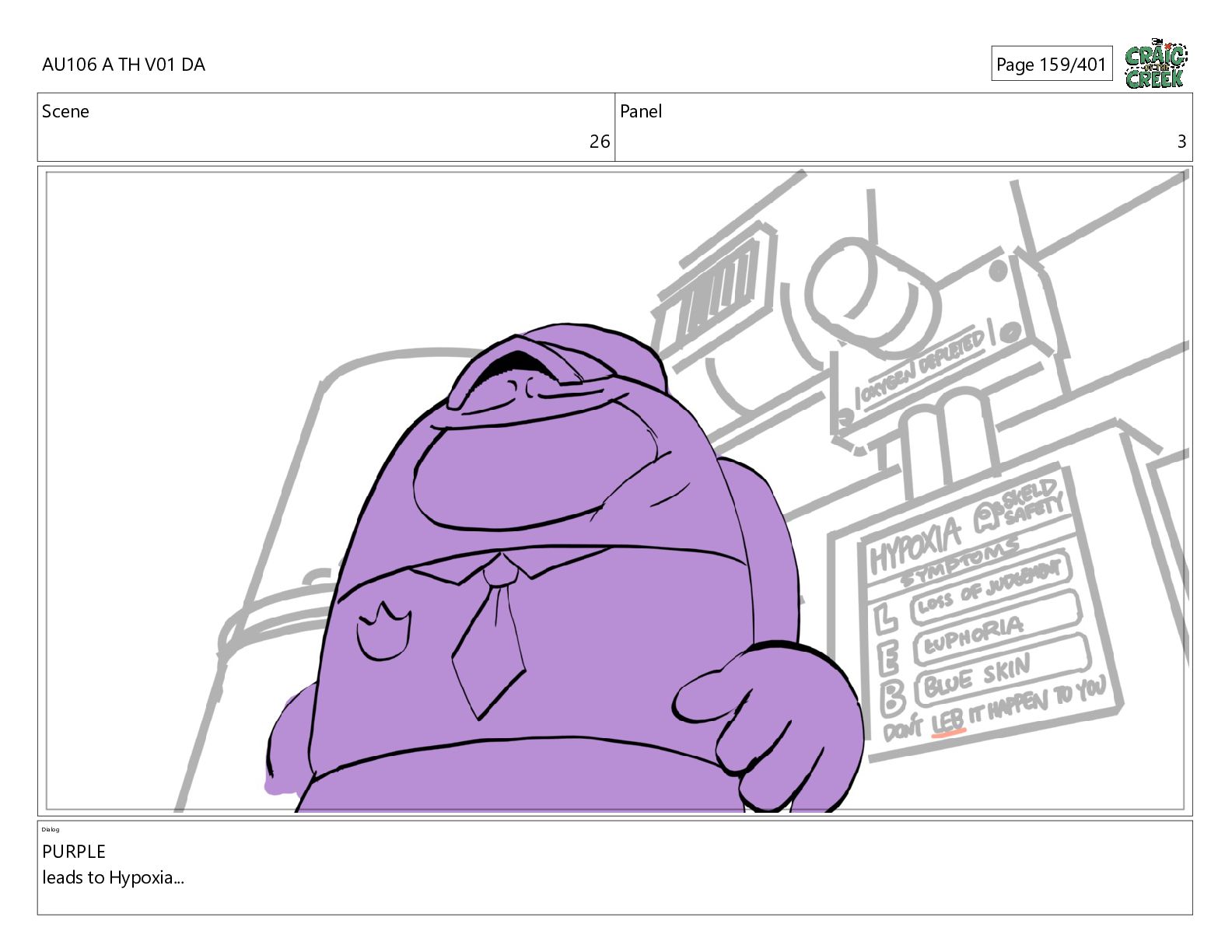Select the 'AU106 A TH V01 DA' header text
Viewport: 1232px width, 952px height.
pyautogui.click(x=124, y=65)
